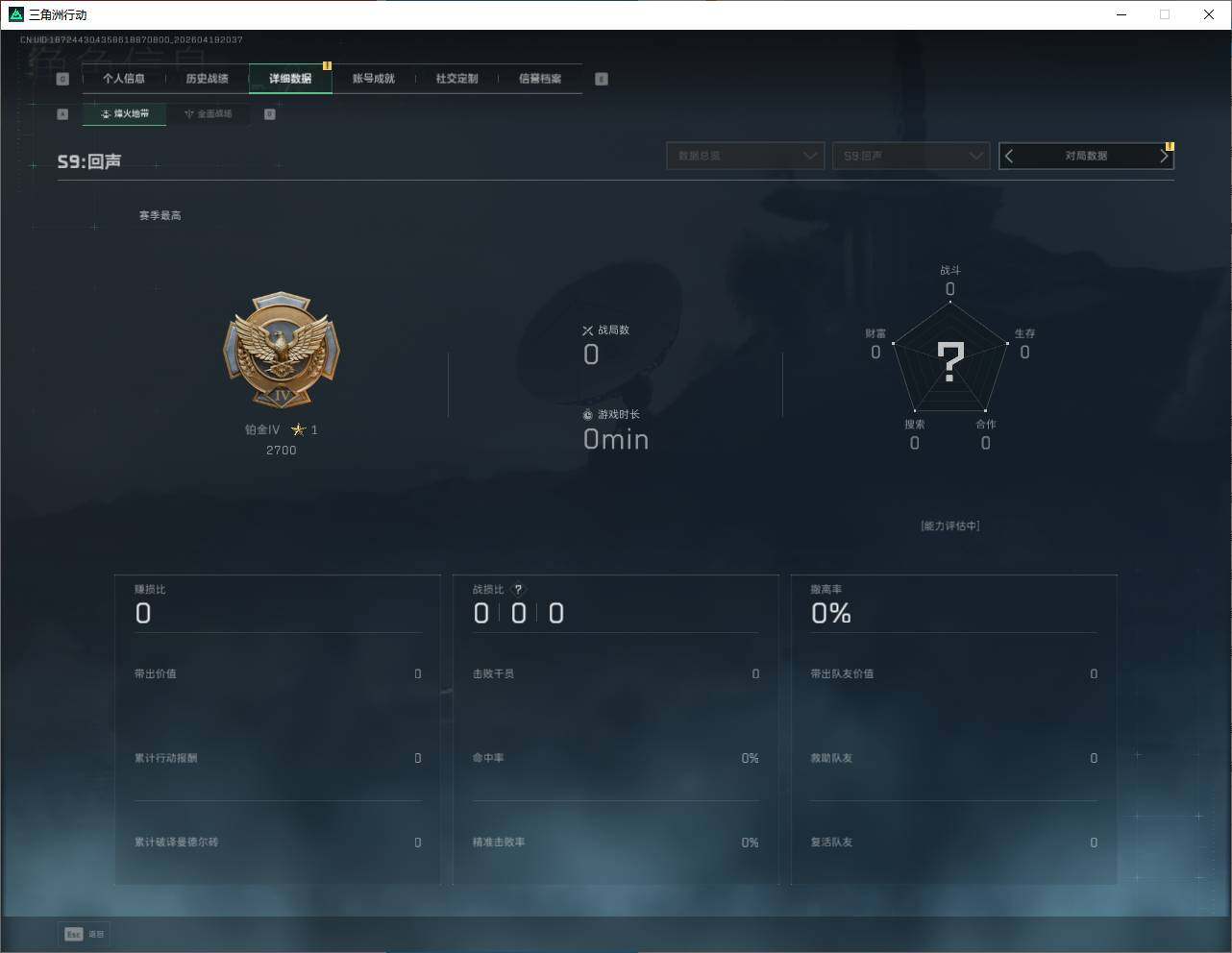
Task: Switch to the 信誉档案 tab
Action: coord(540,79)
